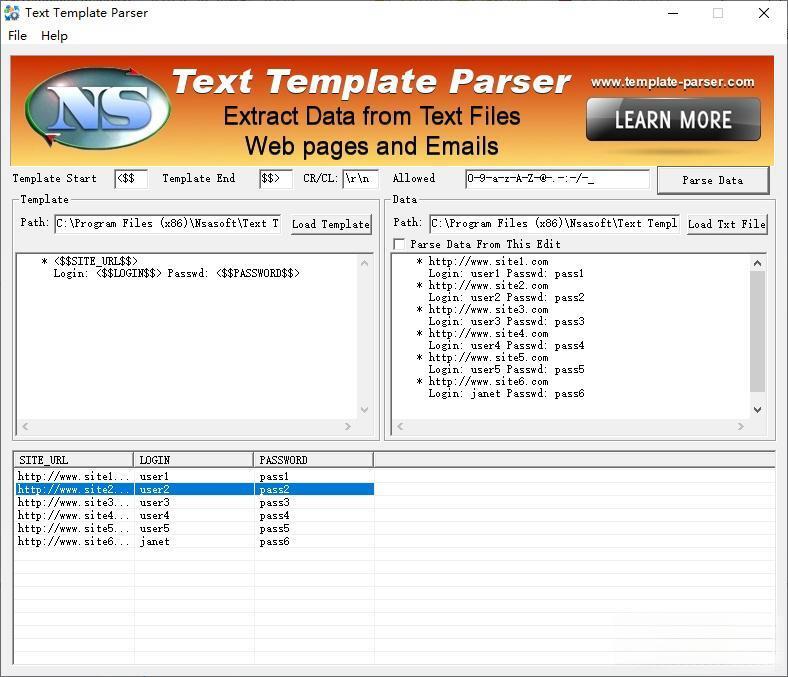This screenshot has height=677, width=788.
Task: Close the Text Template Parser window
Action: (x=764, y=13)
